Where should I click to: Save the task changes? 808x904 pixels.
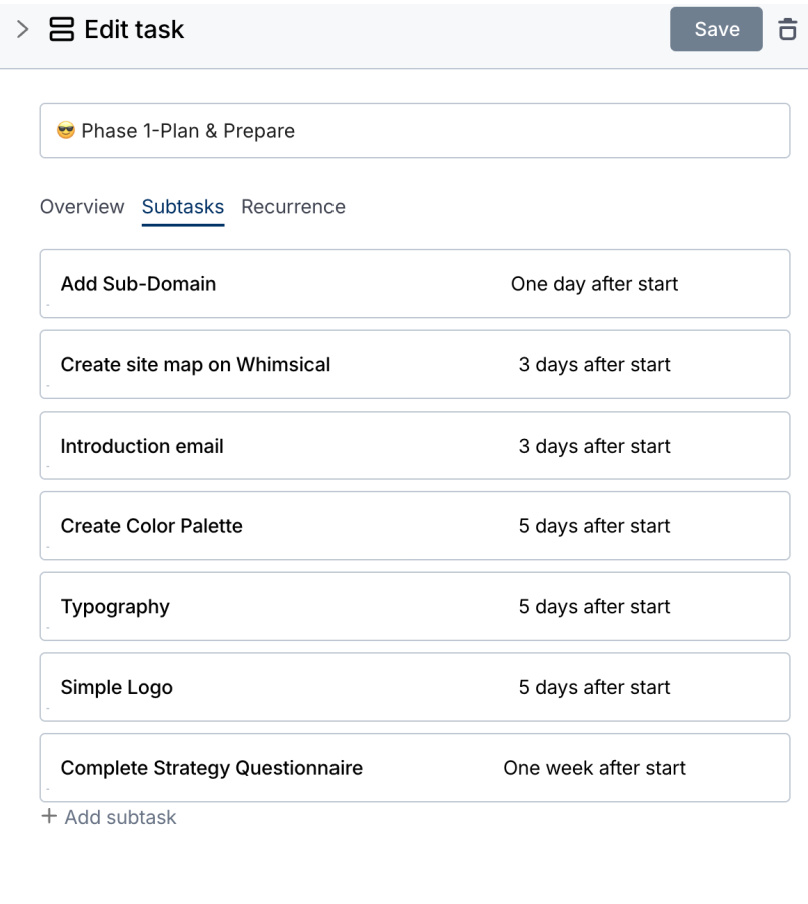pyautogui.click(x=715, y=29)
